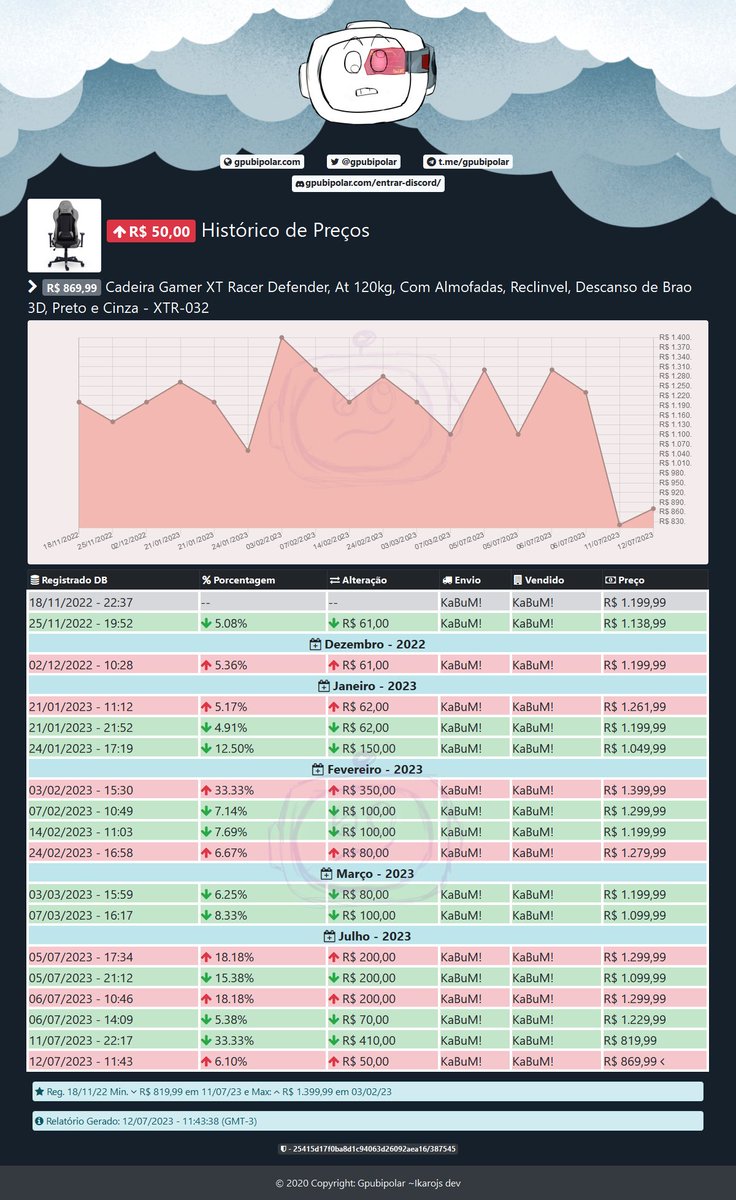
Task: Click the 5.08% decrease percentage cell
Action: 262,623
